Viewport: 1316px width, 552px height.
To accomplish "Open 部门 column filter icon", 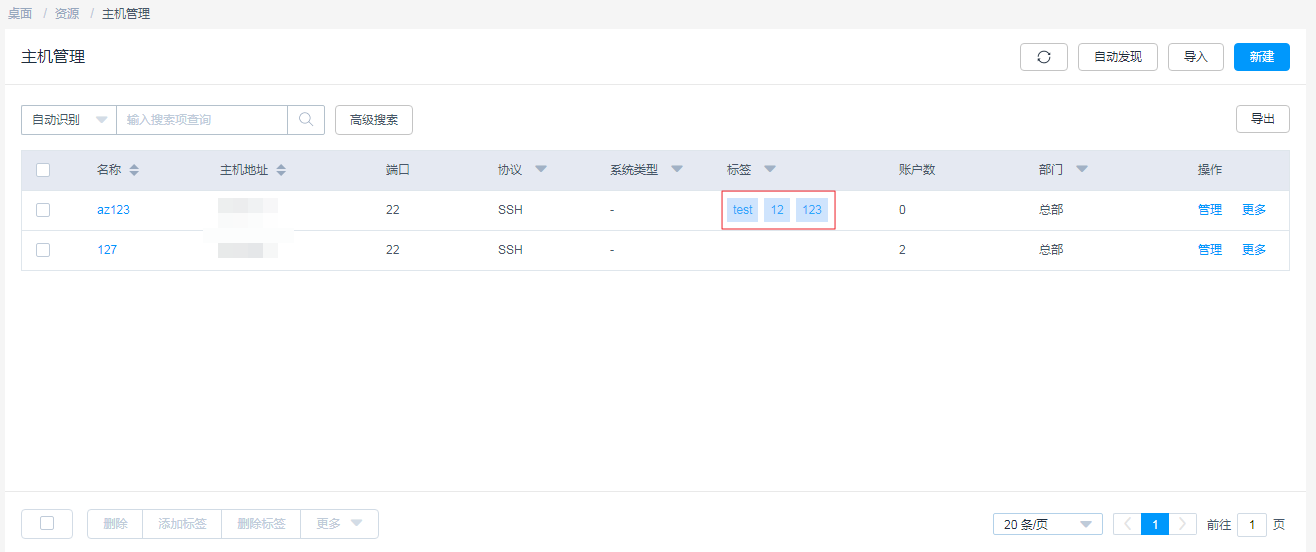I will point(1082,169).
